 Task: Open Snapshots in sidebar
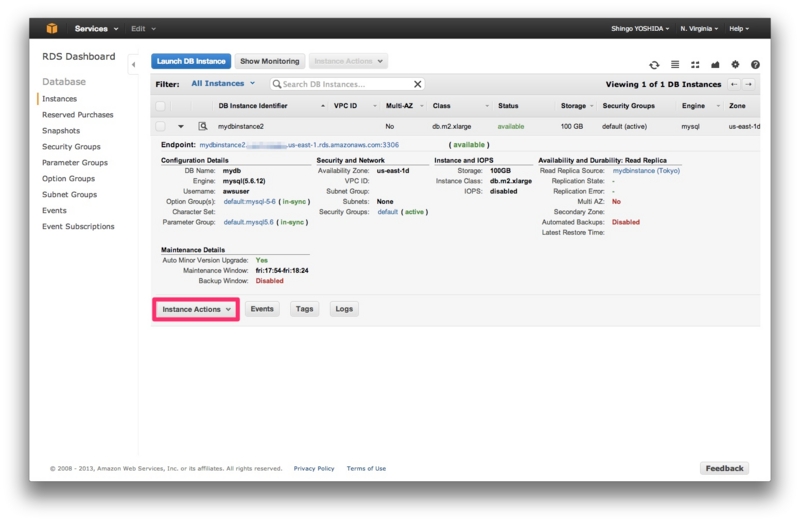tap(61, 131)
